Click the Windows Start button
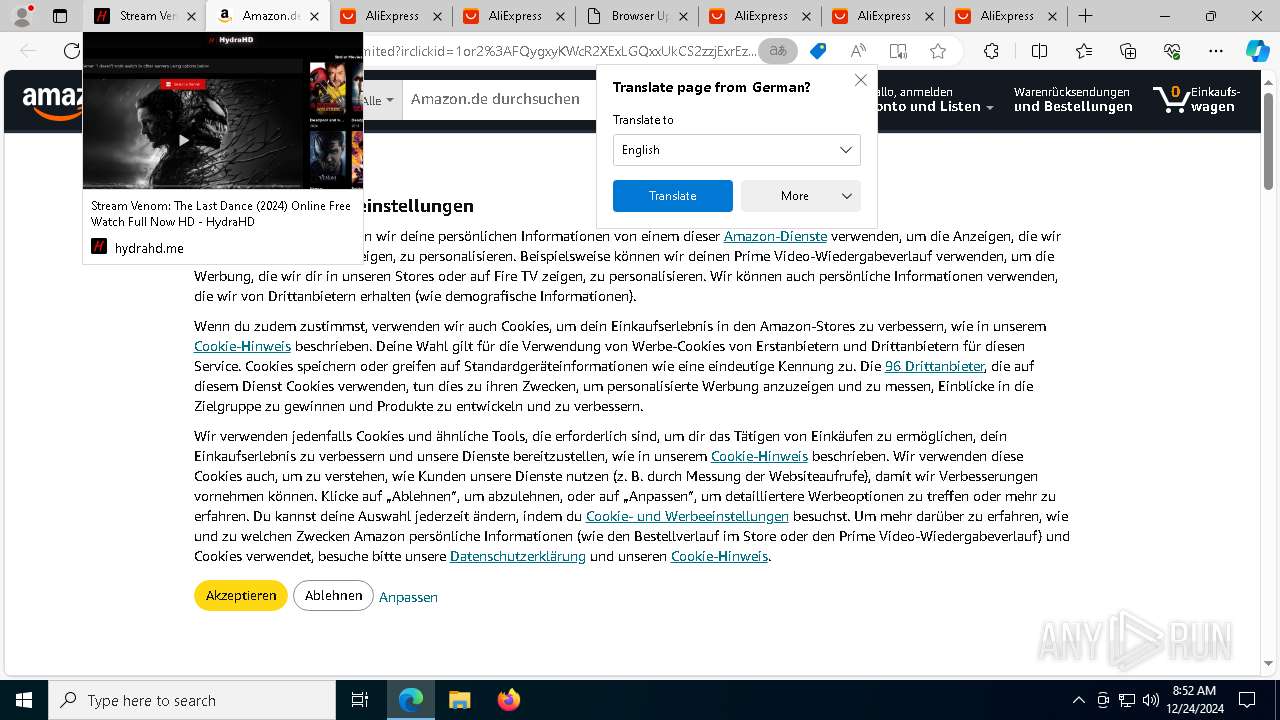Screen dimensions: 1280x720 click(x=24, y=700)
